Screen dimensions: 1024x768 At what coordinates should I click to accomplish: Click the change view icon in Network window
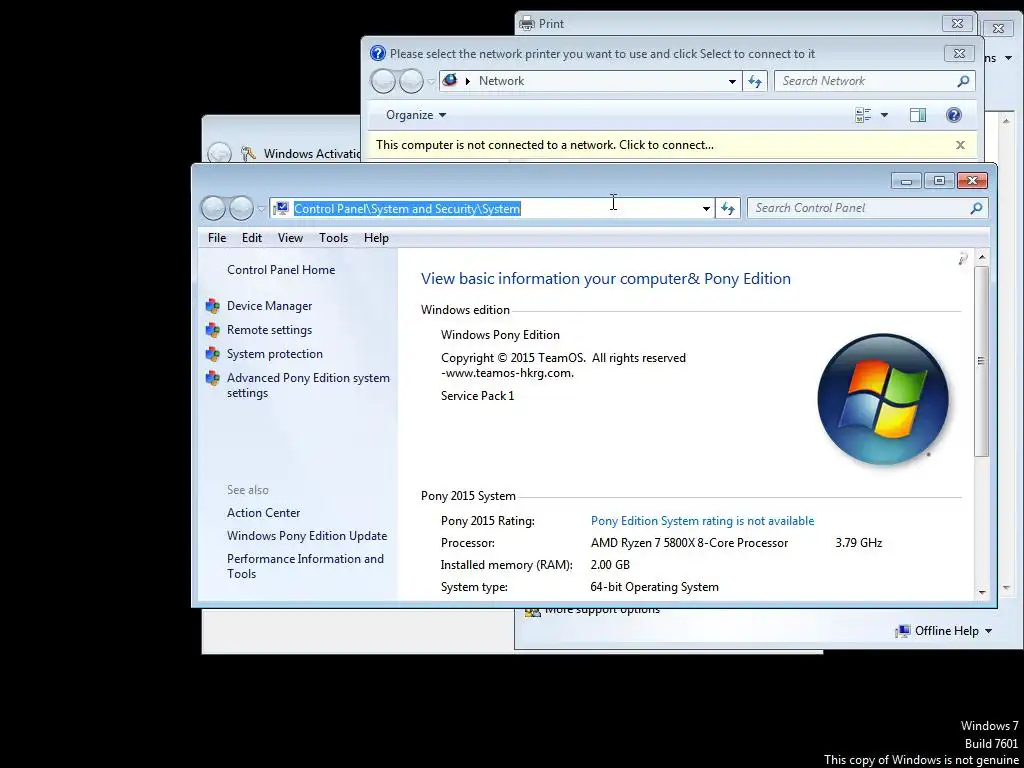tap(863, 115)
